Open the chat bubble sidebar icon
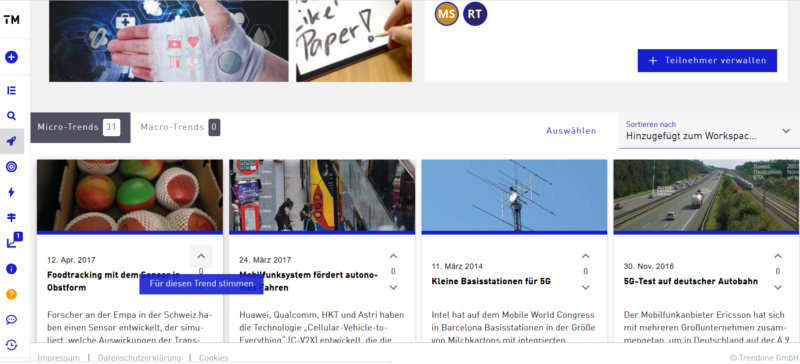Screen dimensions: 800x364 point(11,320)
